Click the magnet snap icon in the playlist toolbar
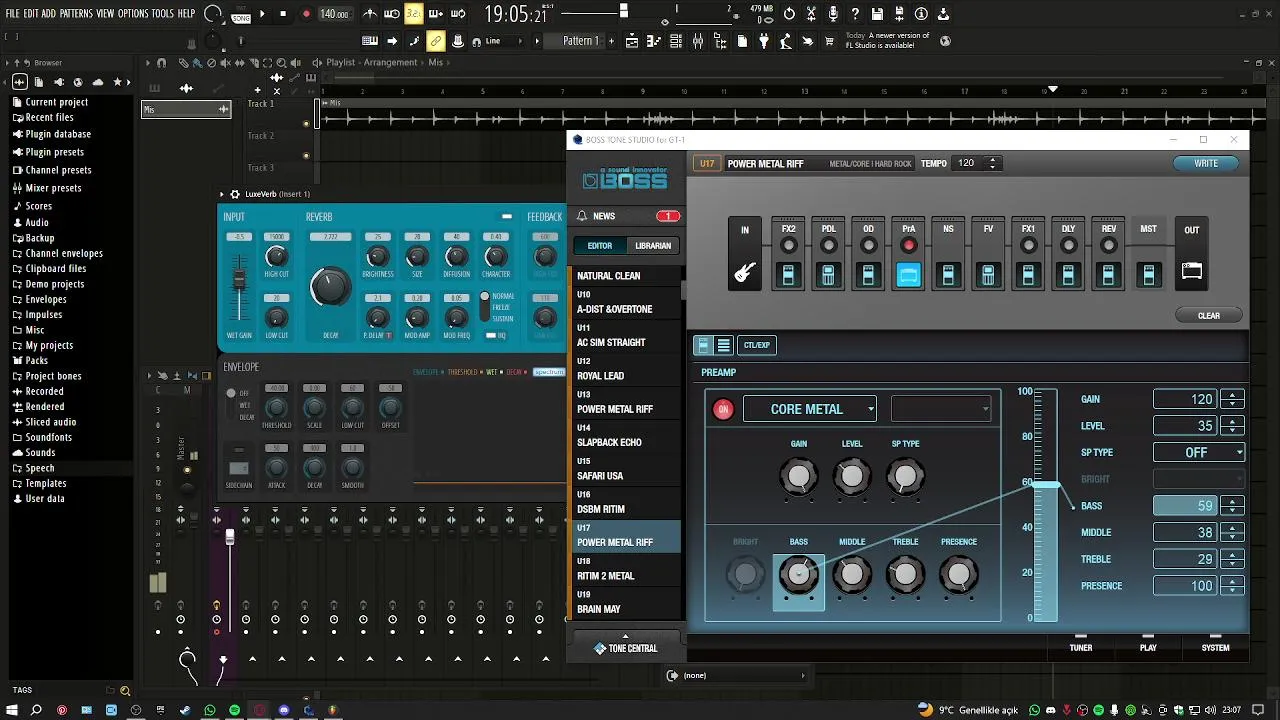The height and width of the screenshot is (720, 1280). click(x=161, y=62)
